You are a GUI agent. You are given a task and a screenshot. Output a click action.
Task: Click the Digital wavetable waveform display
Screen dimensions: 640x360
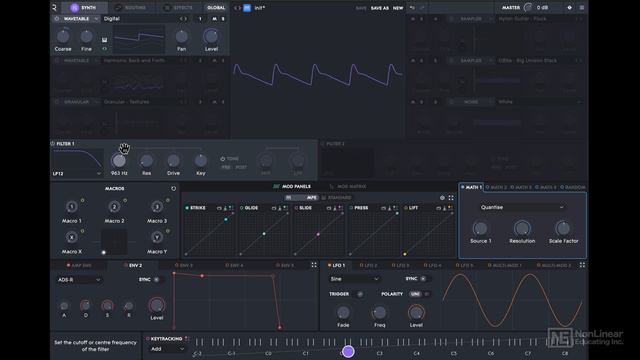(x=139, y=38)
